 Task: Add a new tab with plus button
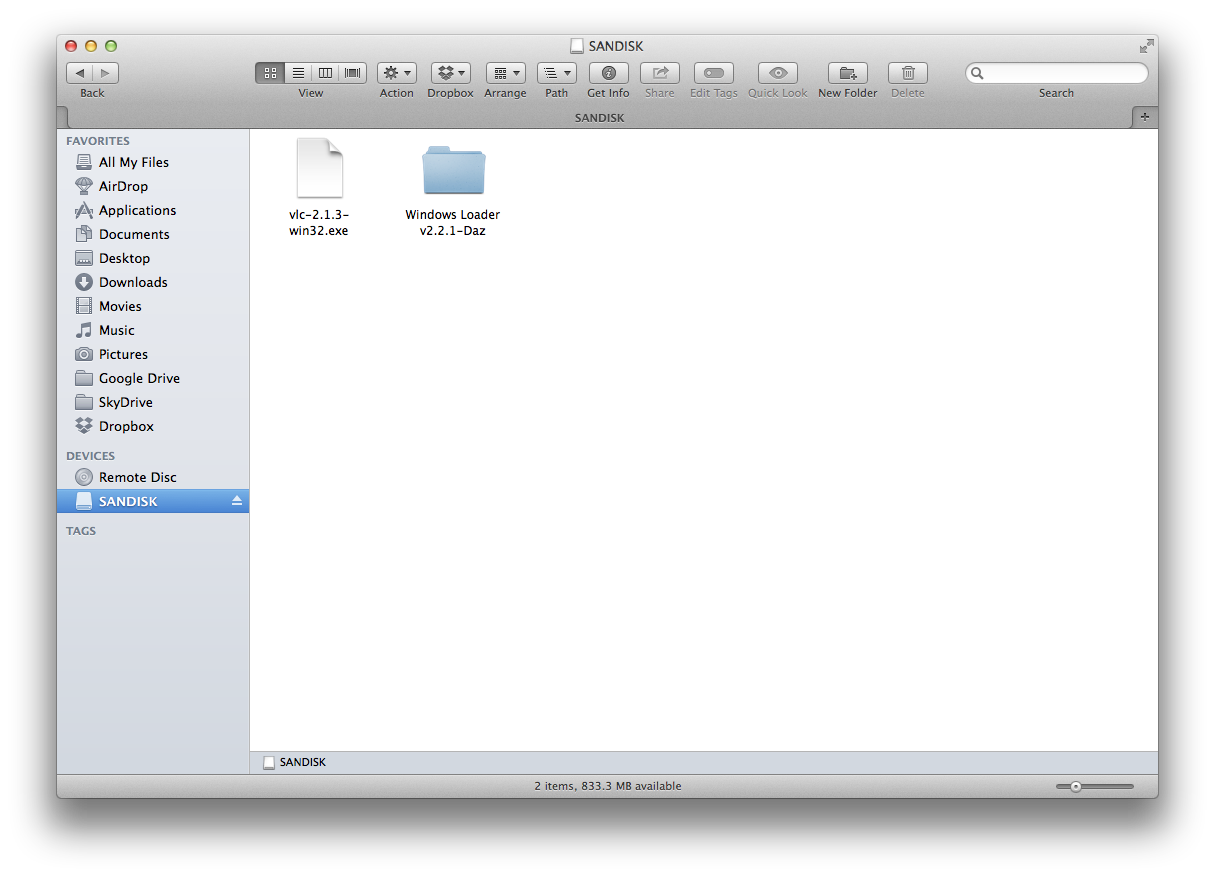(x=1145, y=118)
